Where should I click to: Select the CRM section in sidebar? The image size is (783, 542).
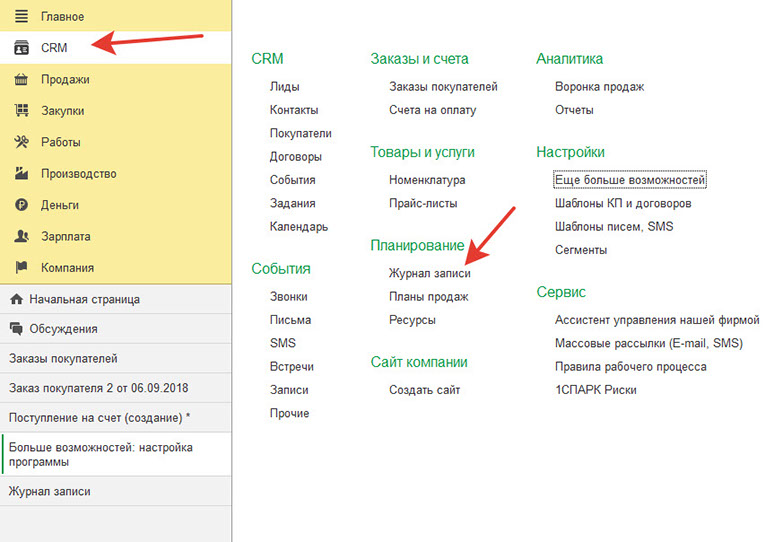pyautogui.click(x=116, y=48)
